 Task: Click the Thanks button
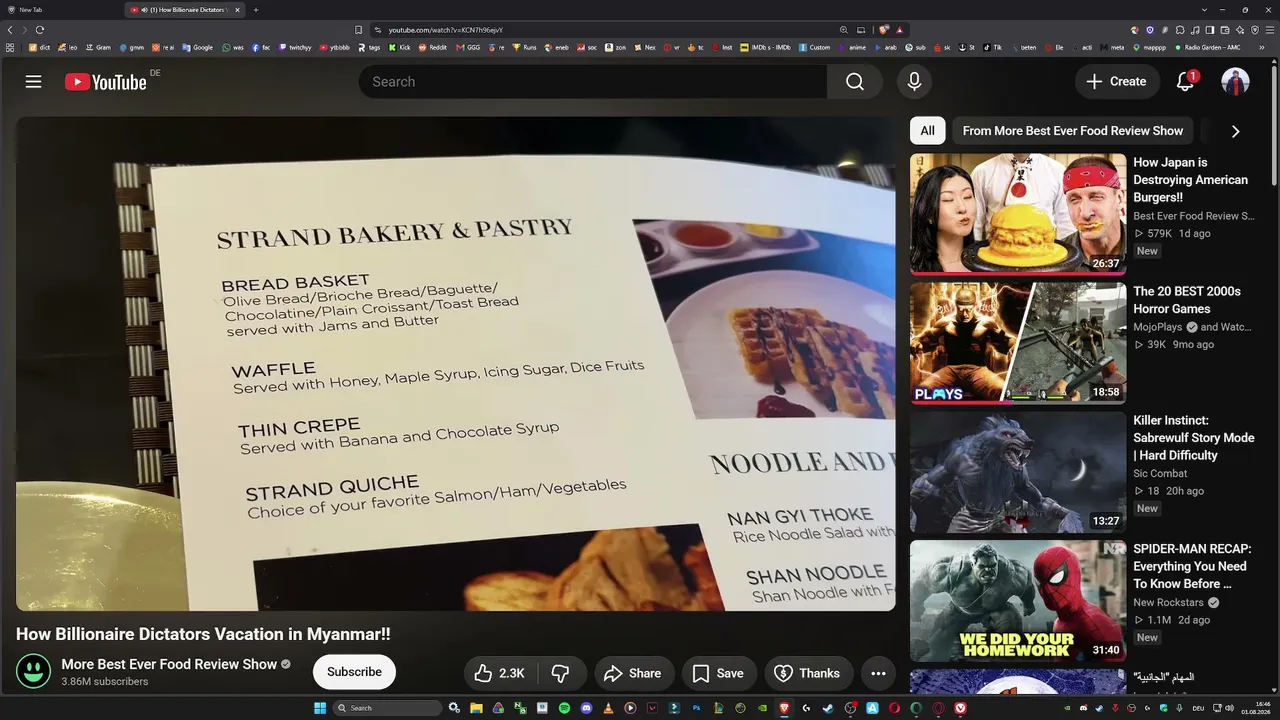[x=808, y=673]
